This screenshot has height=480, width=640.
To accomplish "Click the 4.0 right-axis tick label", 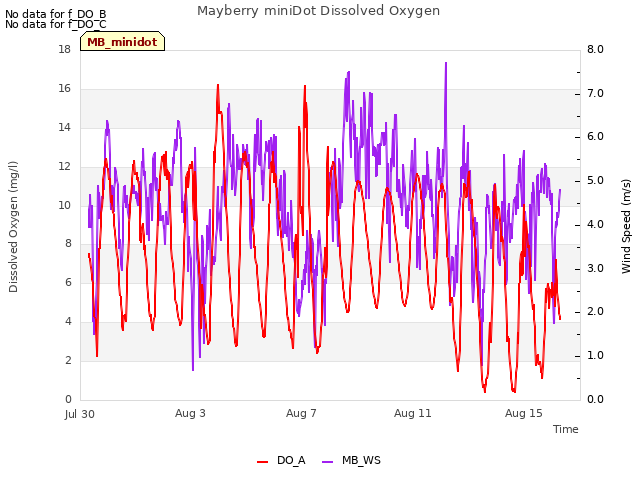I will pos(595,224).
